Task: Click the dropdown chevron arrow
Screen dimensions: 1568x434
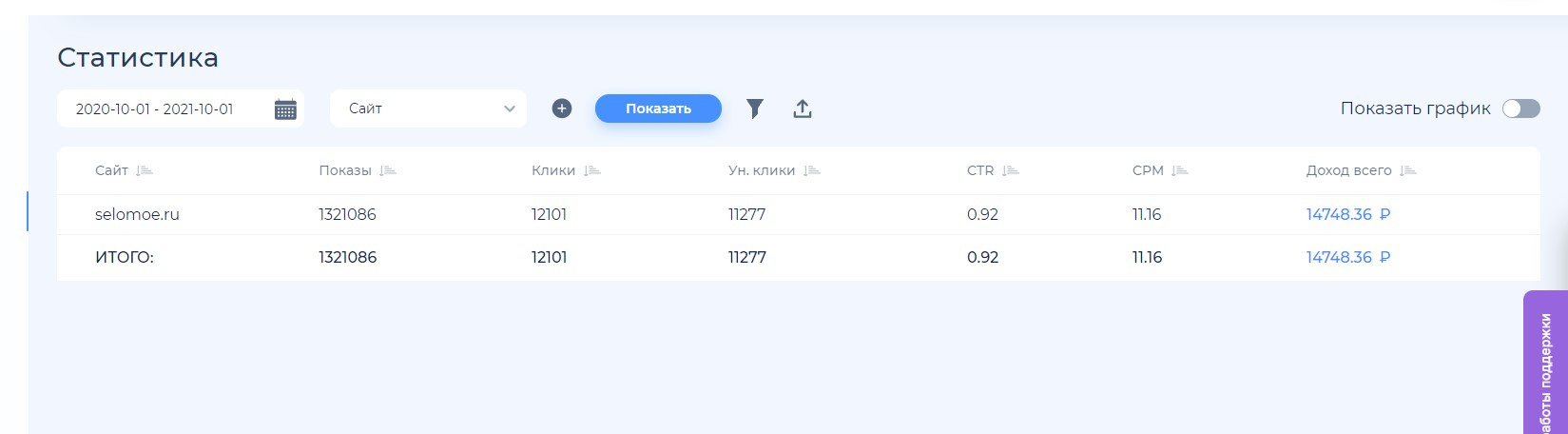Action: point(509,108)
